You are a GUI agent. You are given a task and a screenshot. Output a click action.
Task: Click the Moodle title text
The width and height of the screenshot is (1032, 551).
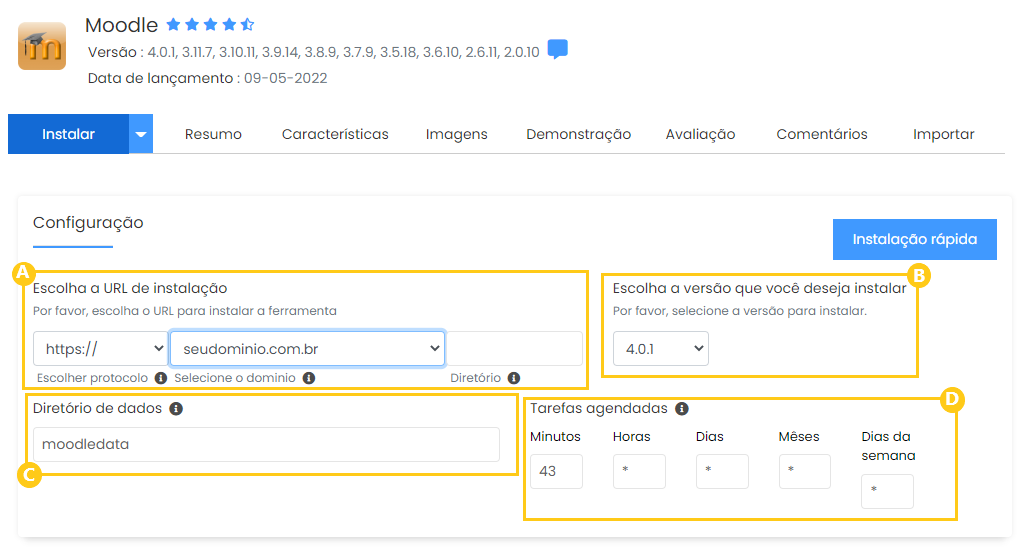click(x=122, y=25)
